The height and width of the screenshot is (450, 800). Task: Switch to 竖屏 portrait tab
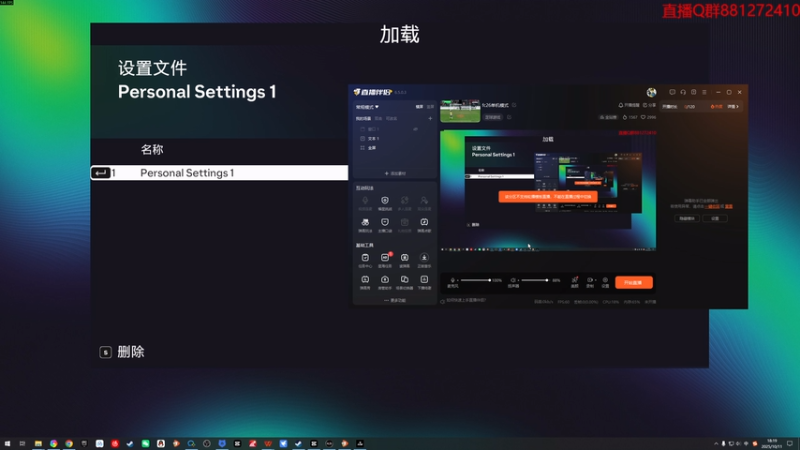click(x=430, y=107)
